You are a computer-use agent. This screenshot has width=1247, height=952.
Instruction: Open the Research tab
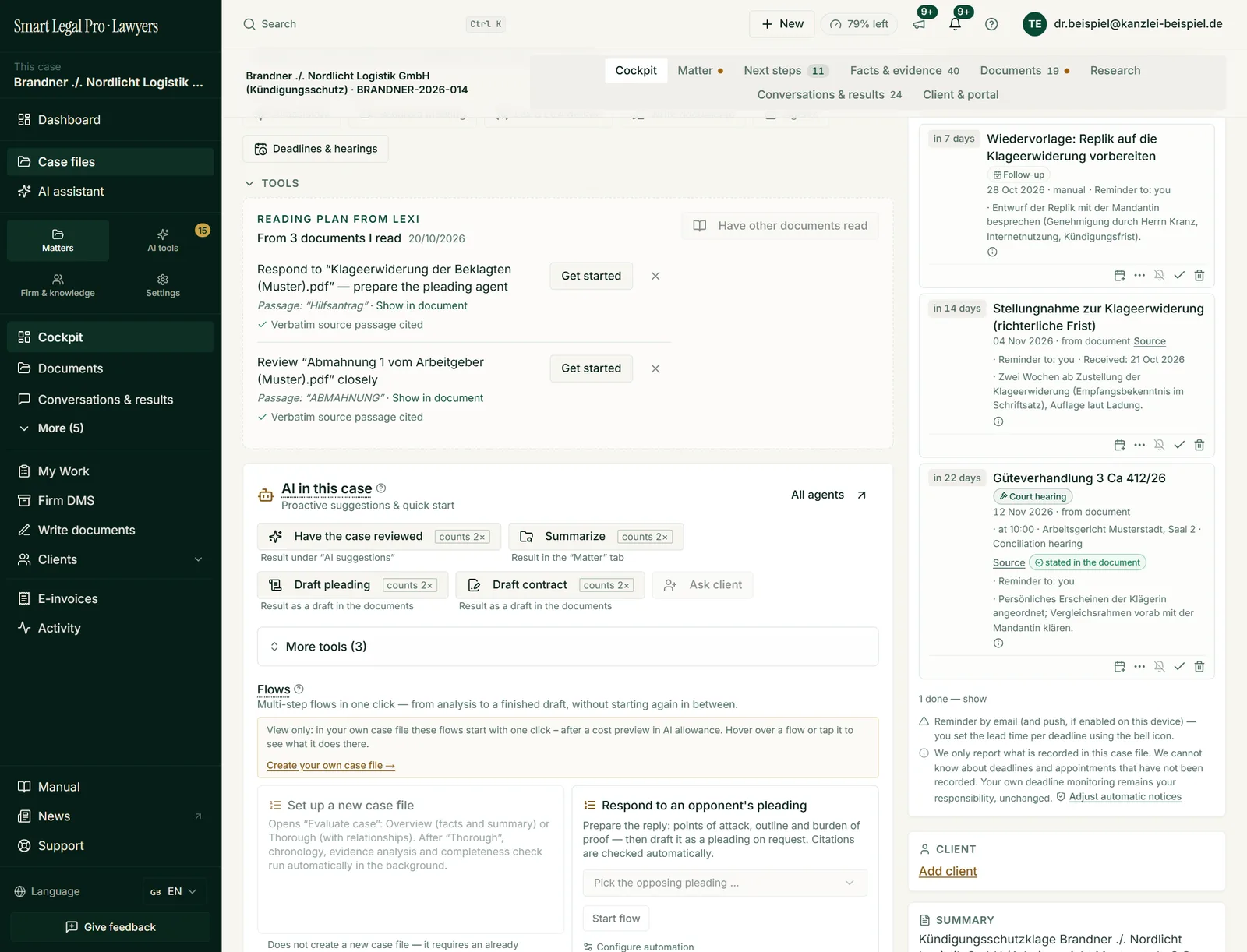click(x=1115, y=70)
